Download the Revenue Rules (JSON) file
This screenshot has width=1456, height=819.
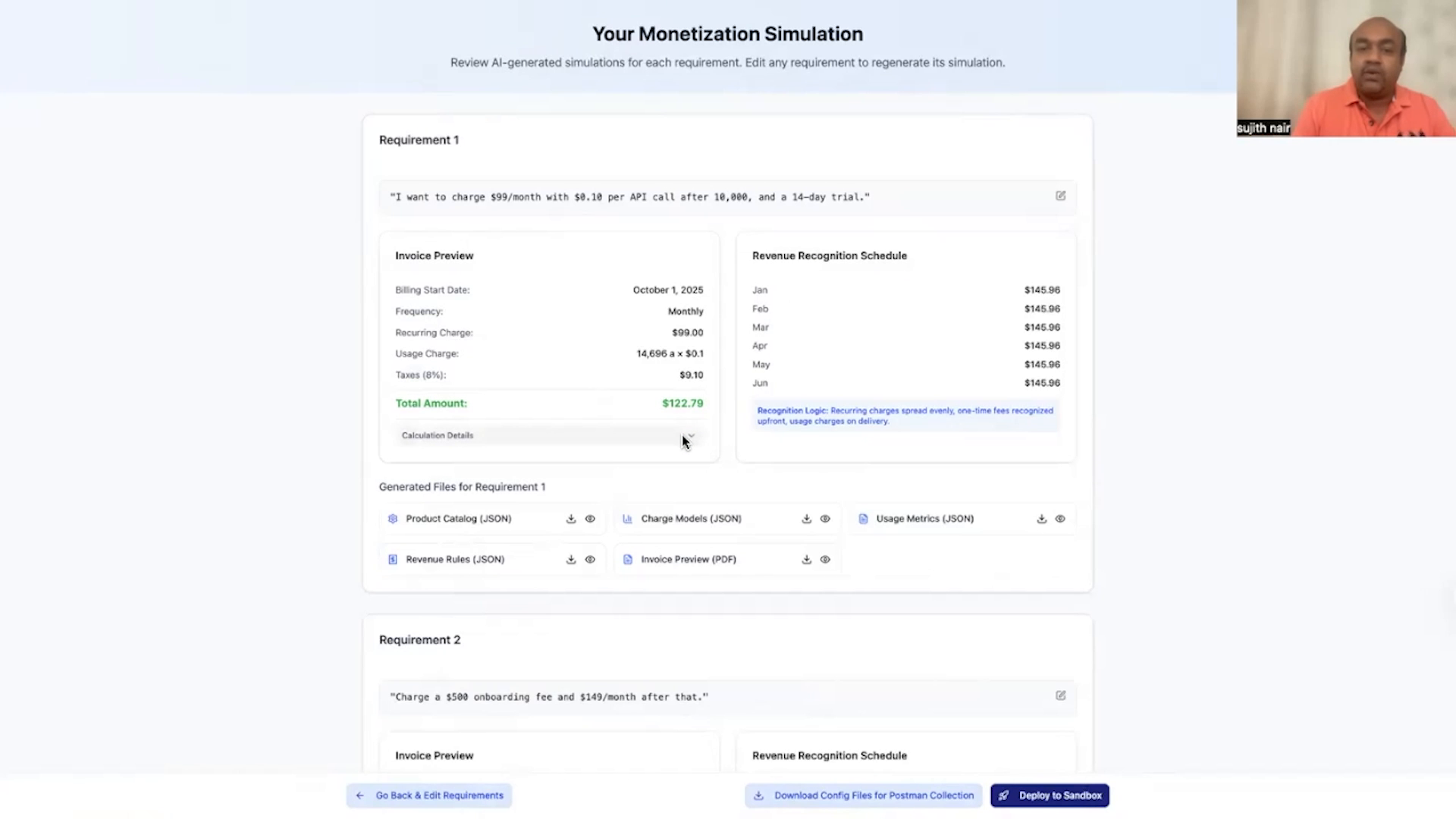[570, 559]
